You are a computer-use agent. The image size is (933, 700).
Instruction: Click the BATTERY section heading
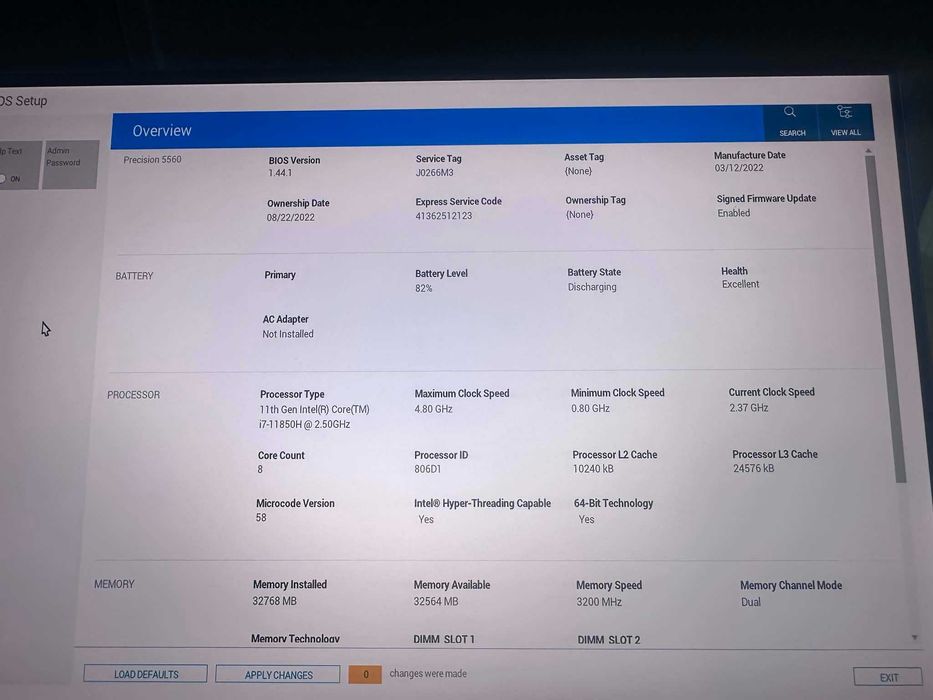coord(134,276)
